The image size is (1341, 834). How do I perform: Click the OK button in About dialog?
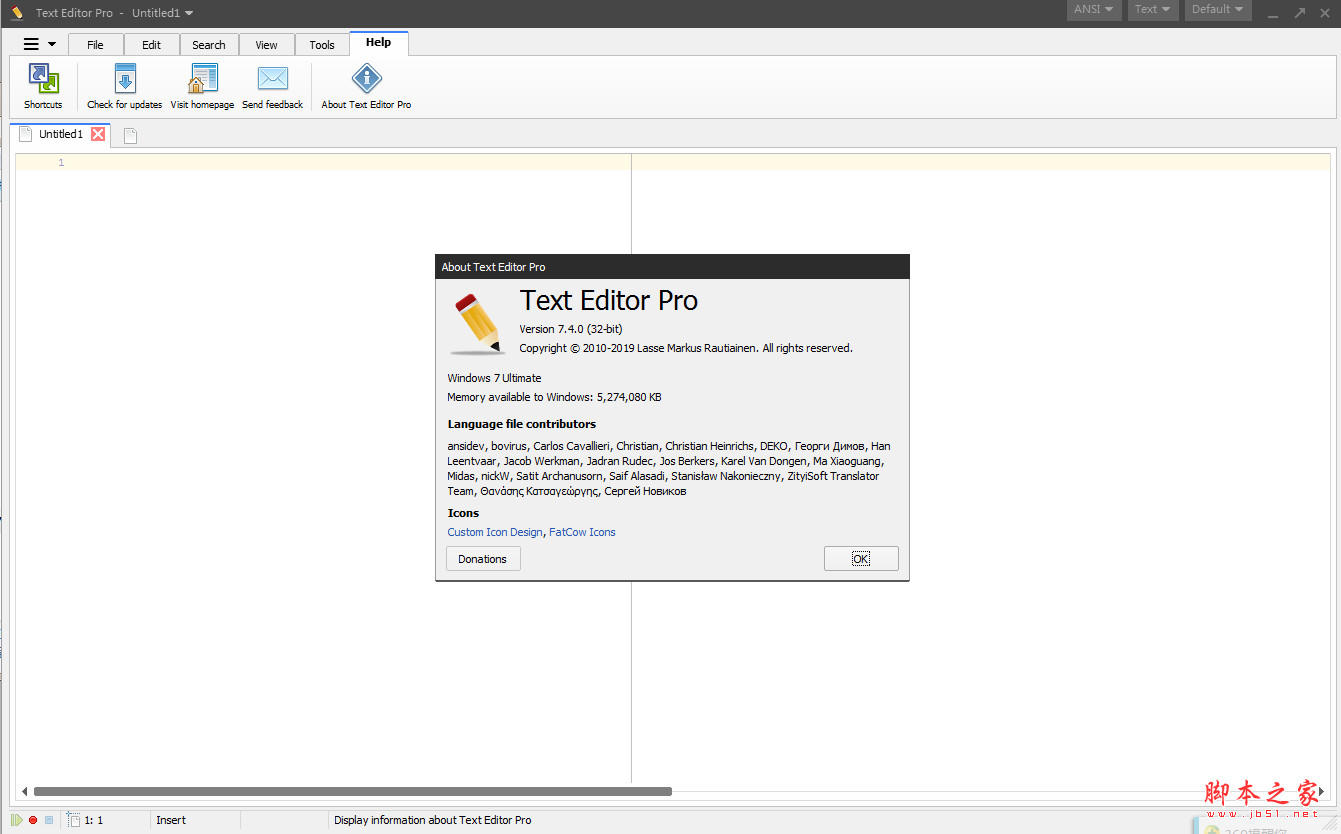861,559
